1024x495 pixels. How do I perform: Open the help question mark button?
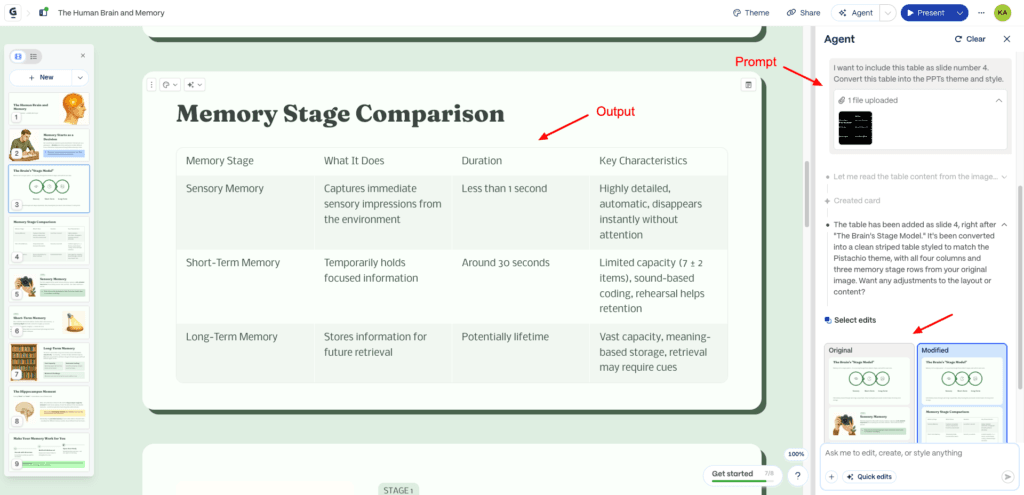tap(796, 476)
